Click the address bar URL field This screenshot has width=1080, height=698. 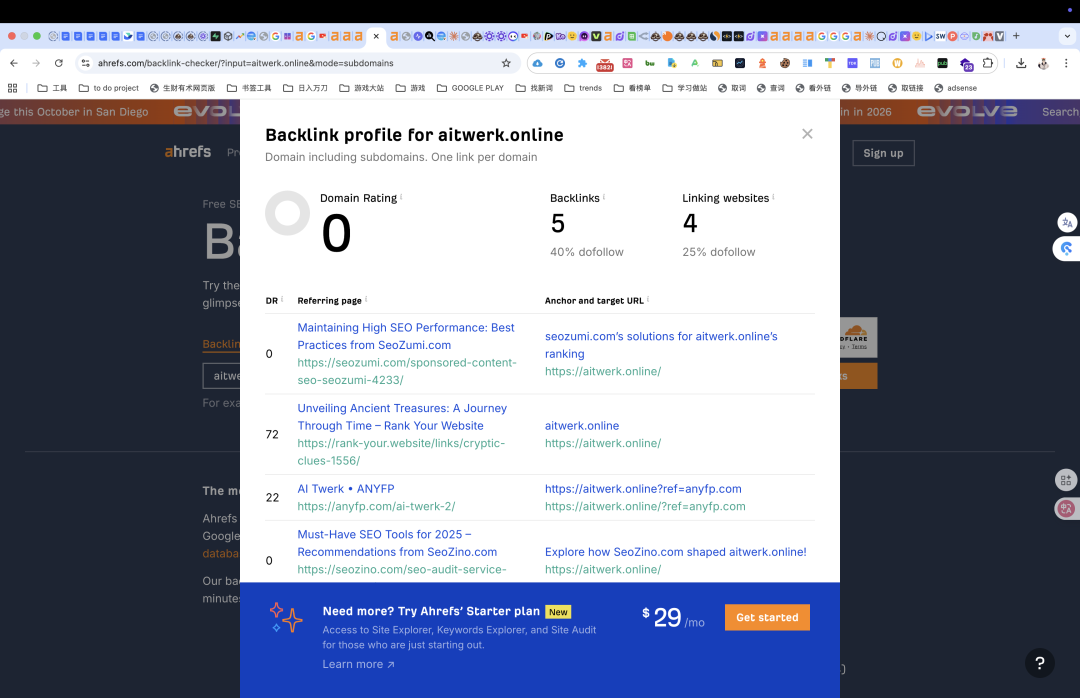tap(296, 63)
